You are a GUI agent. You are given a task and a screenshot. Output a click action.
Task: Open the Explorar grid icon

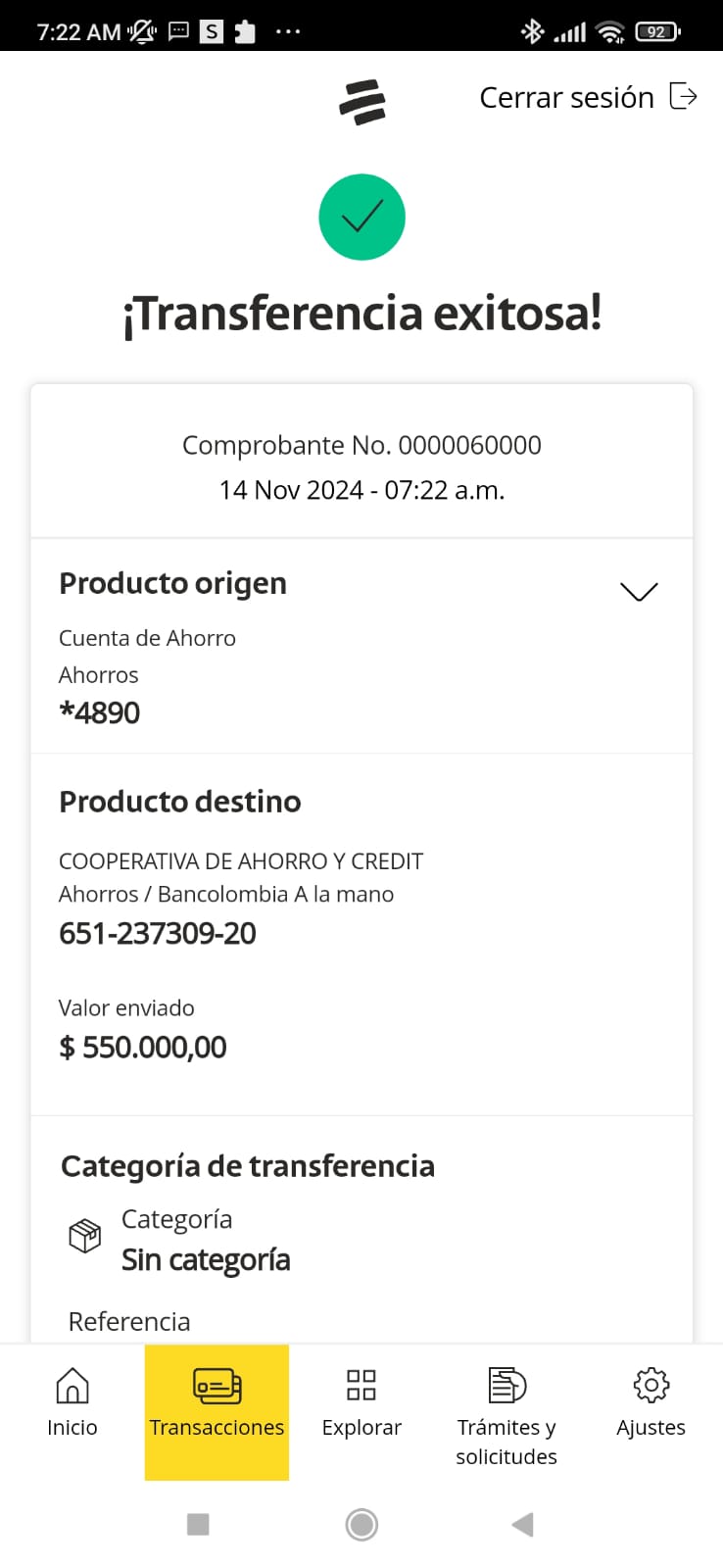361,1386
